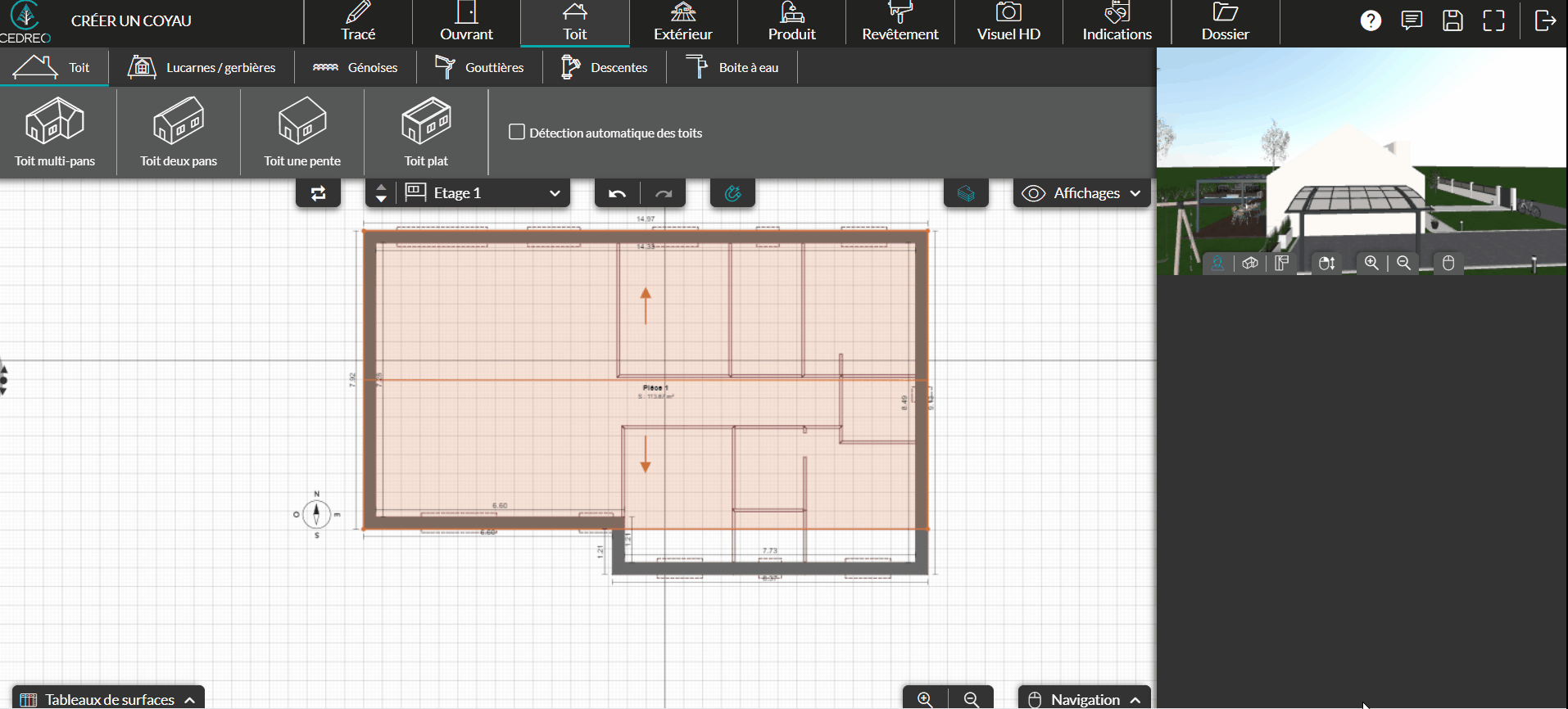Pick the Toit une pente option
The height and width of the screenshot is (709, 1568).
[302, 132]
